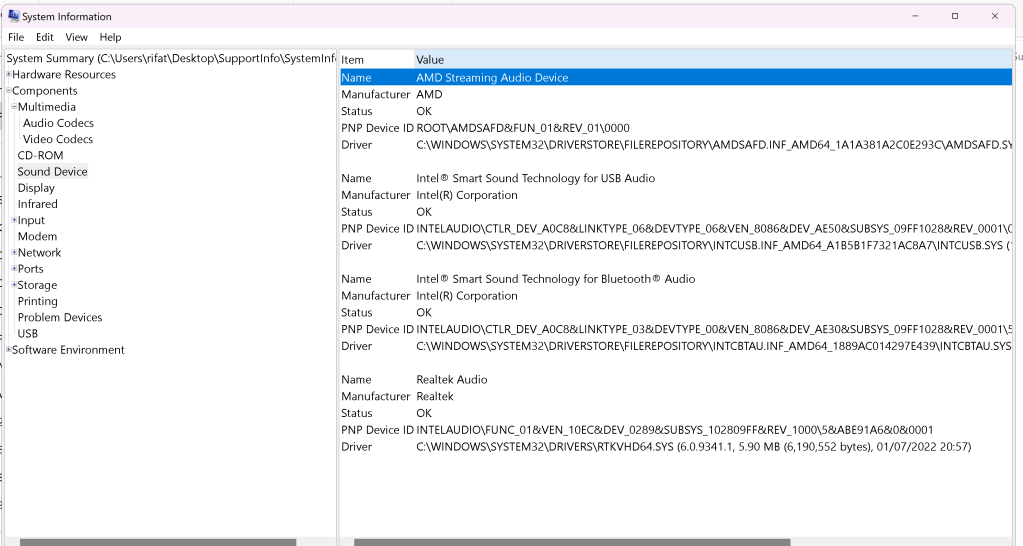Screen dimensions: 1023x546
Task: Collapse the Multimedia node
Action: 14,106
